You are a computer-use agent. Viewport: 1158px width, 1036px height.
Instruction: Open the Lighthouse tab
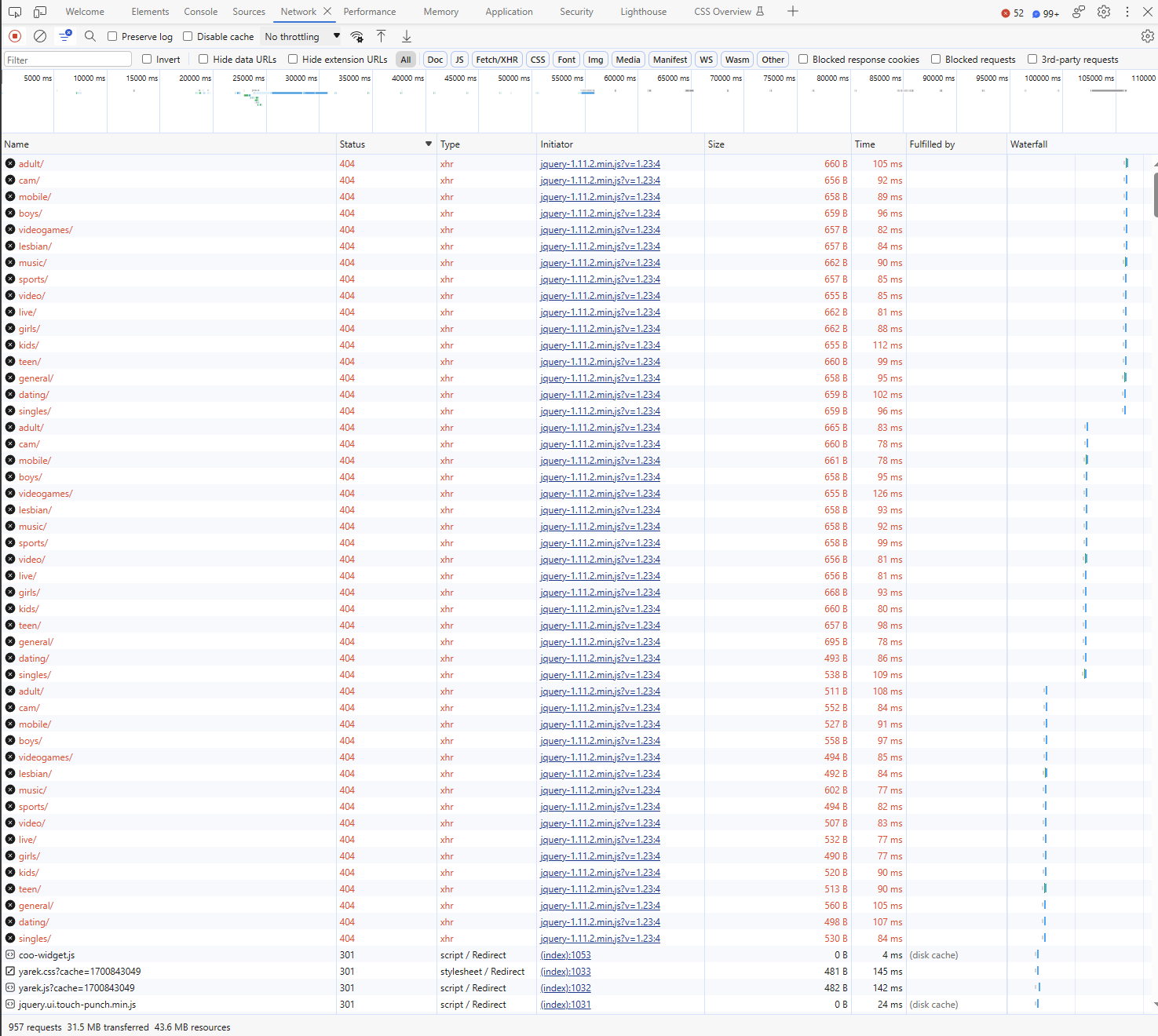[x=644, y=12]
